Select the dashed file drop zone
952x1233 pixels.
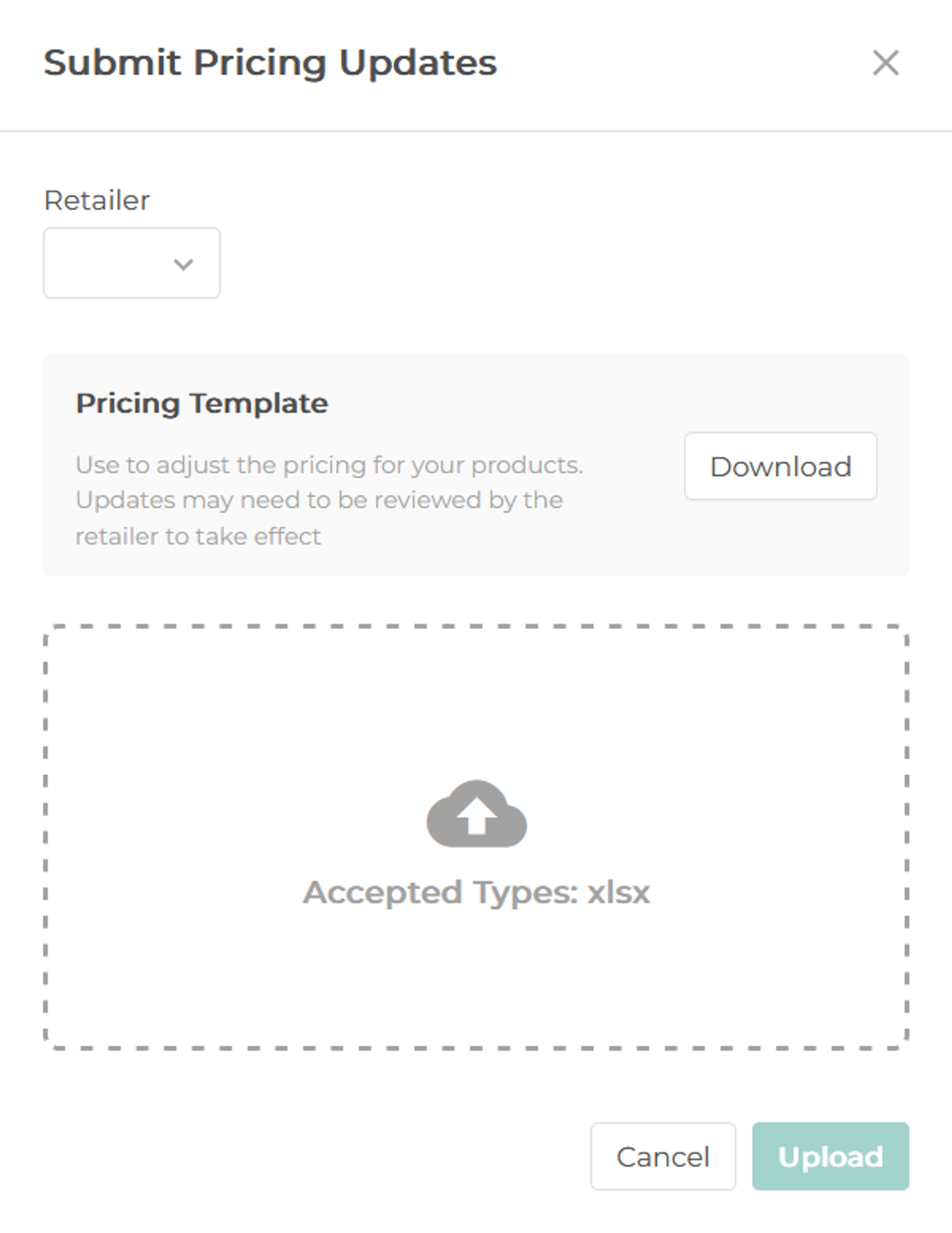coord(476,837)
